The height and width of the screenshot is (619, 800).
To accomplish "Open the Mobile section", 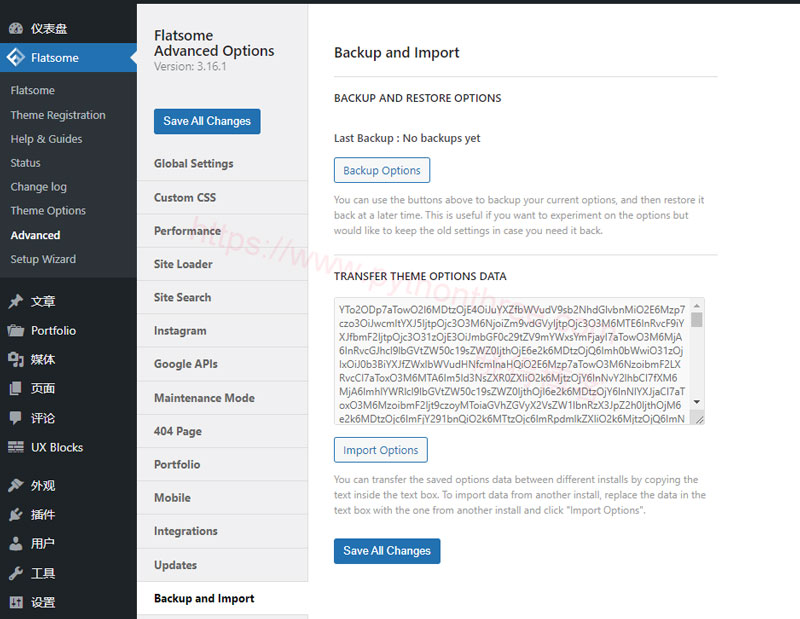I will pos(222,498).
